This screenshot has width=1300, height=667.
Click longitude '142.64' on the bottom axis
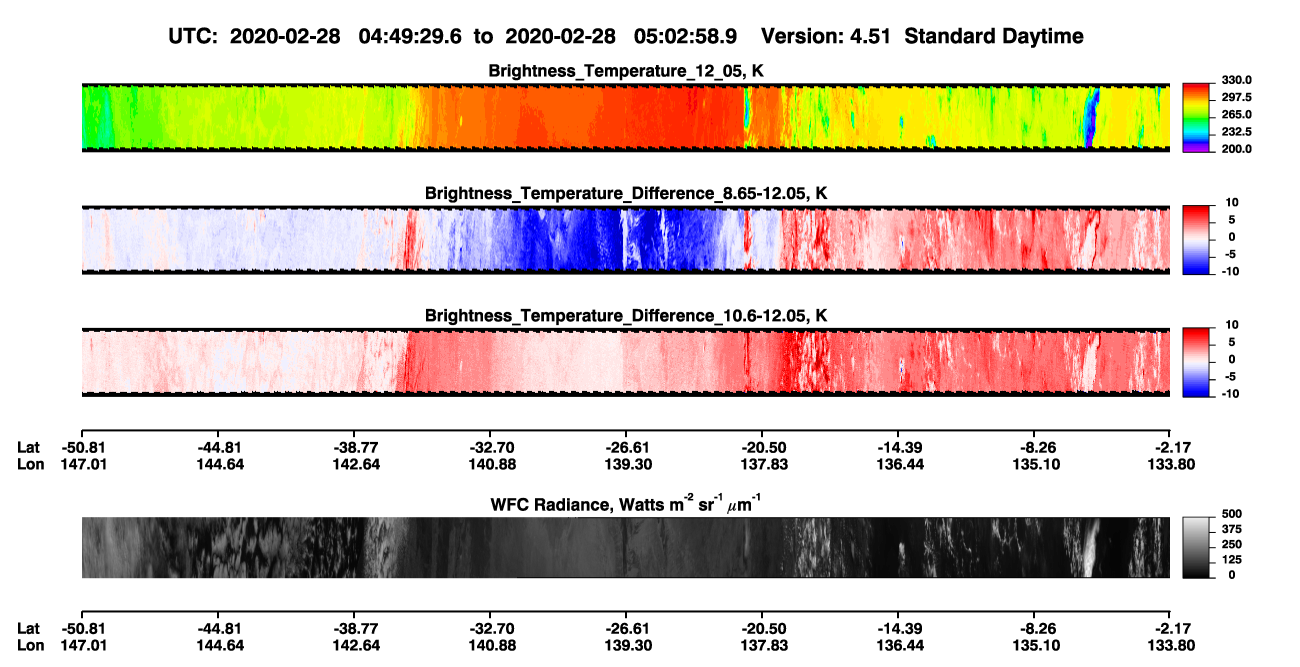(356, 644)
